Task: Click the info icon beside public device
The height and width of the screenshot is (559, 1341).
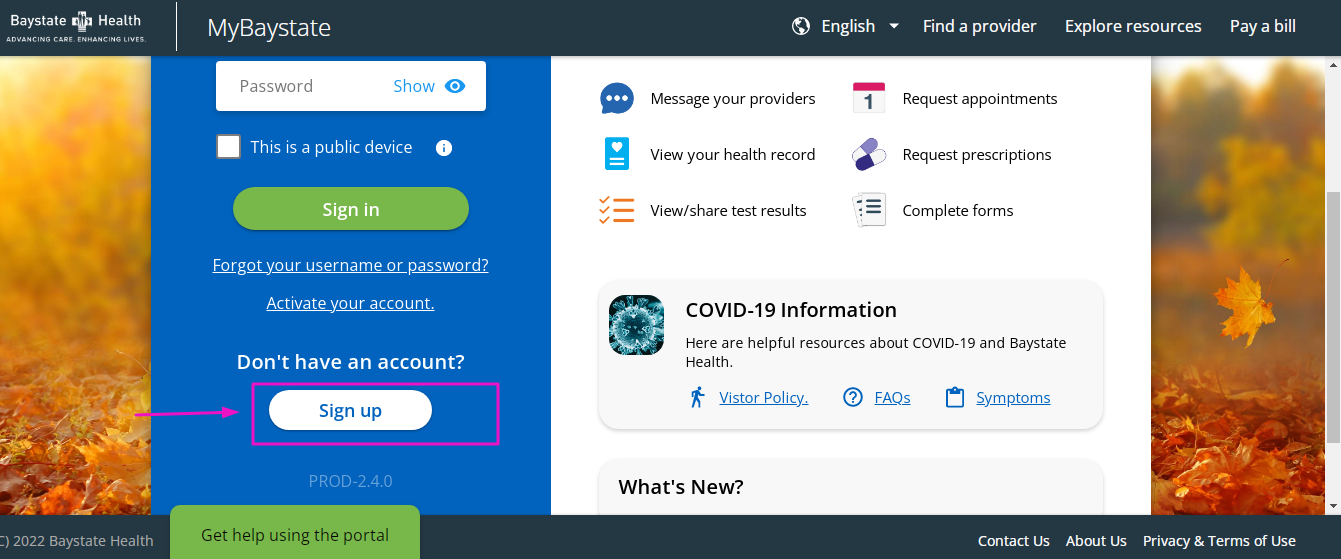Action: 444,148
